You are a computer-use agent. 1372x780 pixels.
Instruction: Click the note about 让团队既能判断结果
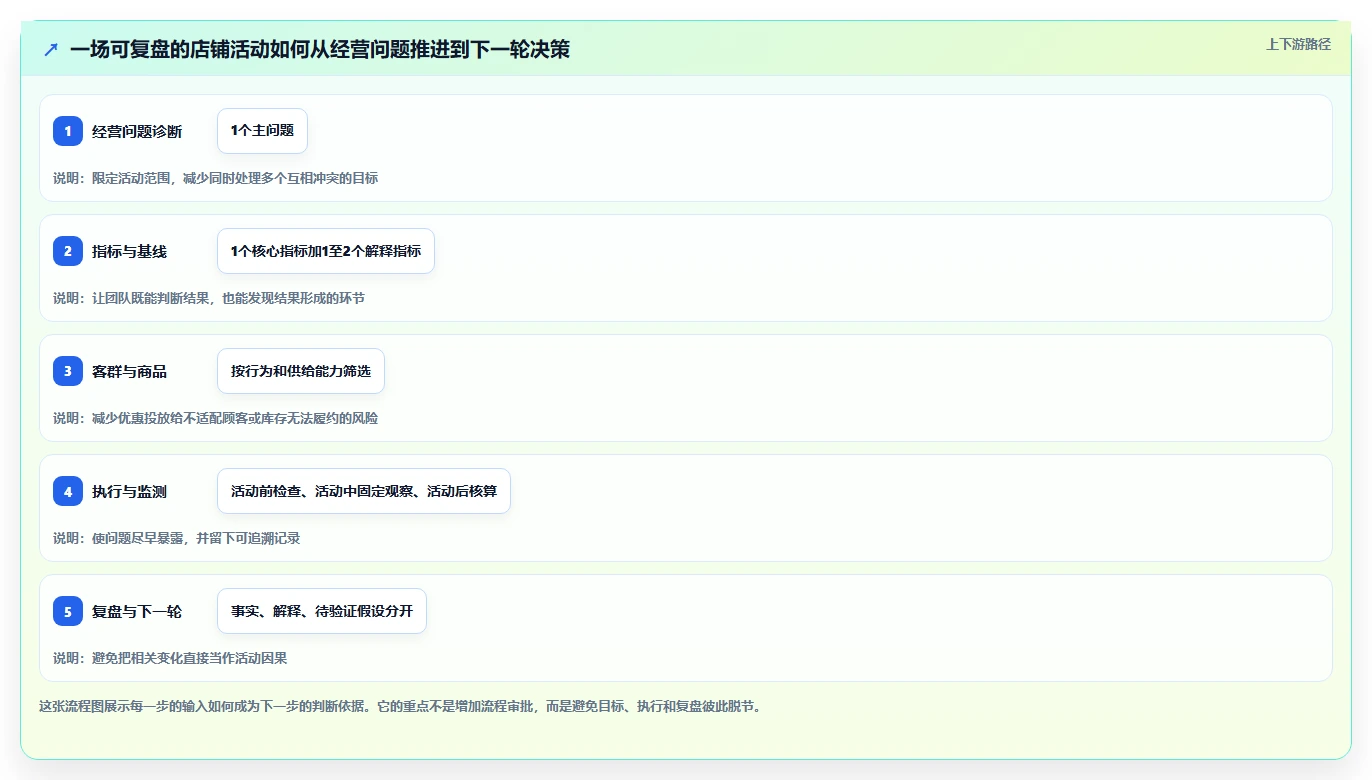point(209,298)
